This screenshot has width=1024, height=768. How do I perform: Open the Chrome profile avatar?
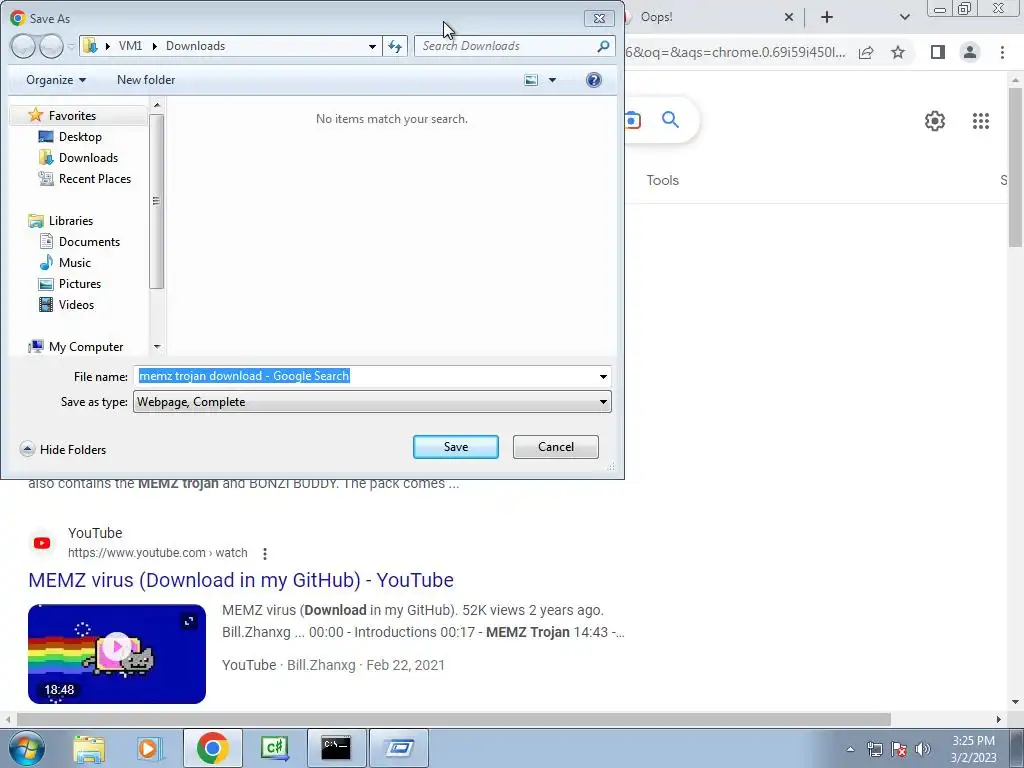970,52
